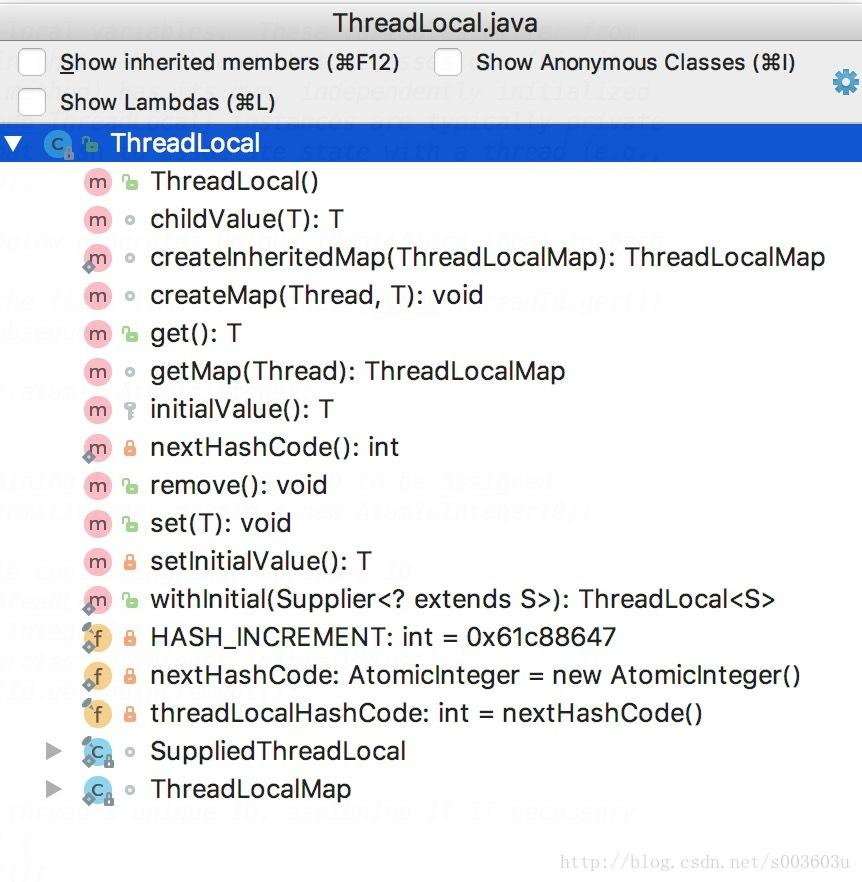Click private lock icon of nextHashCode(): int
Viewport: 862px width, 882px height.
pos(130,448)
